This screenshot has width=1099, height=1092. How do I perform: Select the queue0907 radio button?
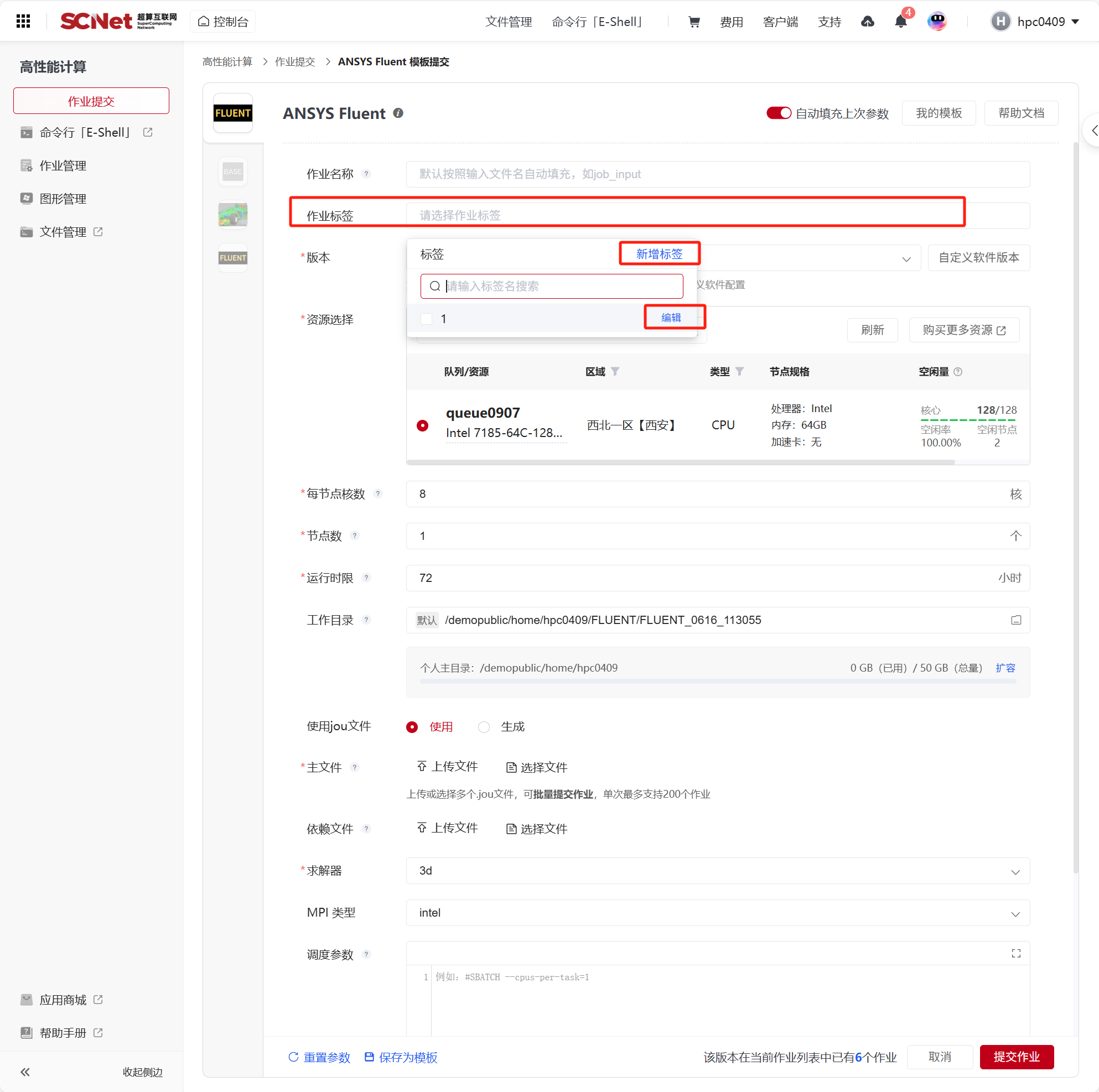point(422,425)
